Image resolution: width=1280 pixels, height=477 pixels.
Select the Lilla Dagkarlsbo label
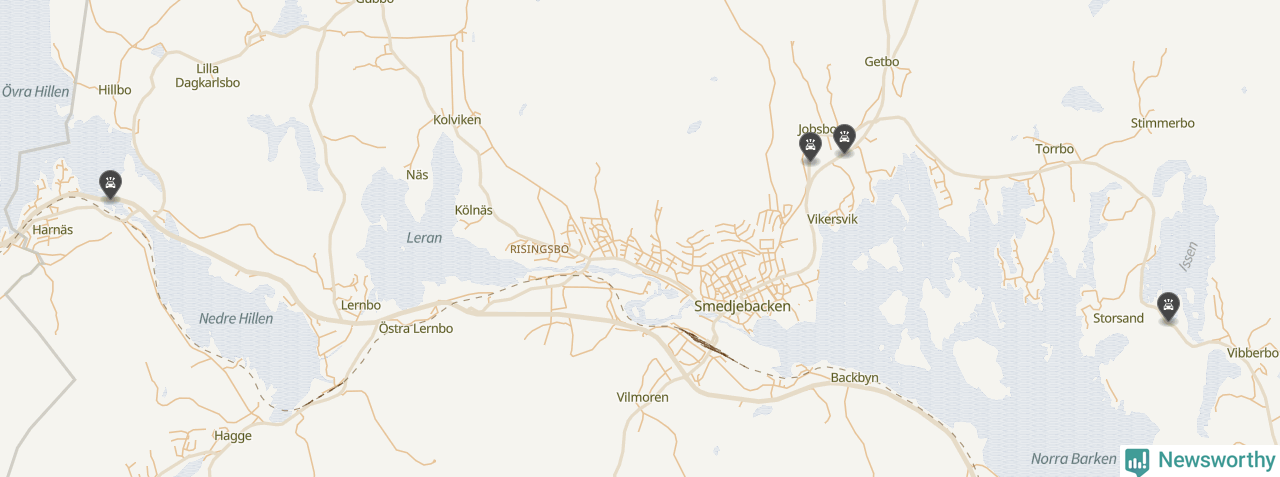tap(208, 76)
